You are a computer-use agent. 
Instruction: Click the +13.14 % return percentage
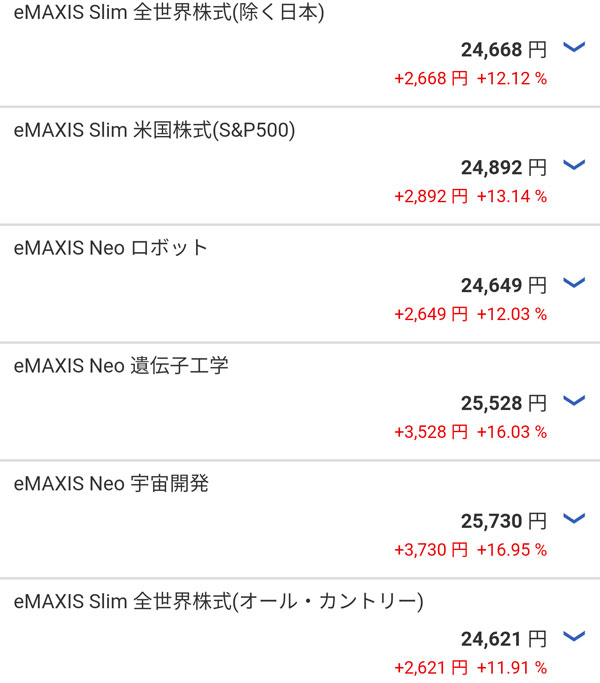[512, 196]
